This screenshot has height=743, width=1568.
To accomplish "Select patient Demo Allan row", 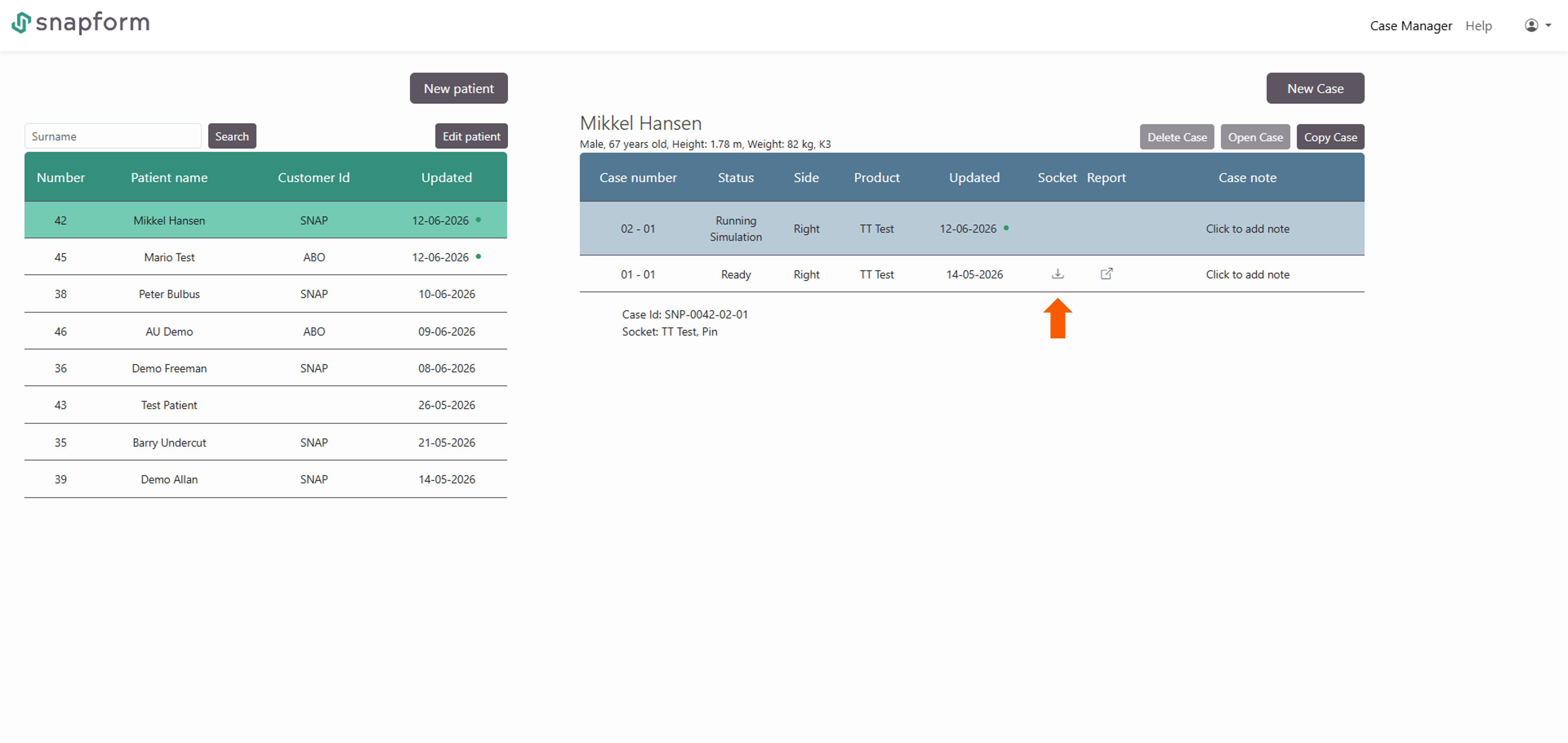I will pyautogui.click(x=265, y=479).
